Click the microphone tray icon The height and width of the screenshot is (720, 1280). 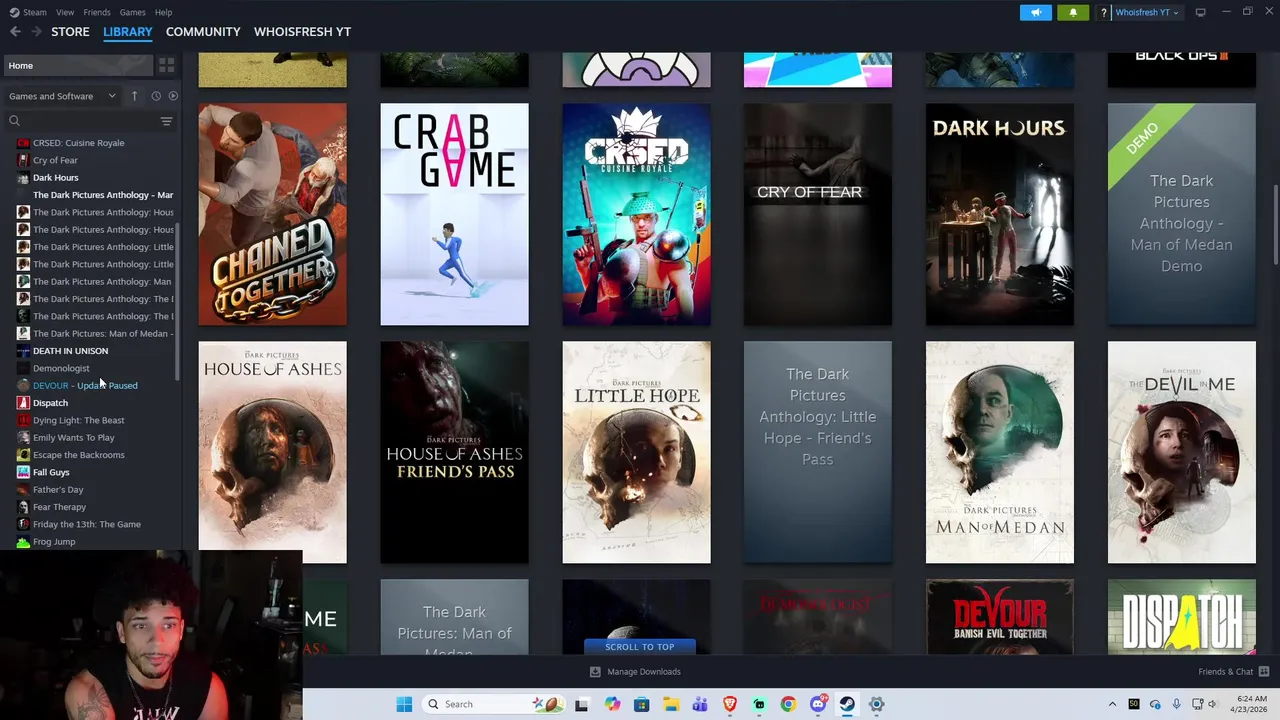point(1177,704)
